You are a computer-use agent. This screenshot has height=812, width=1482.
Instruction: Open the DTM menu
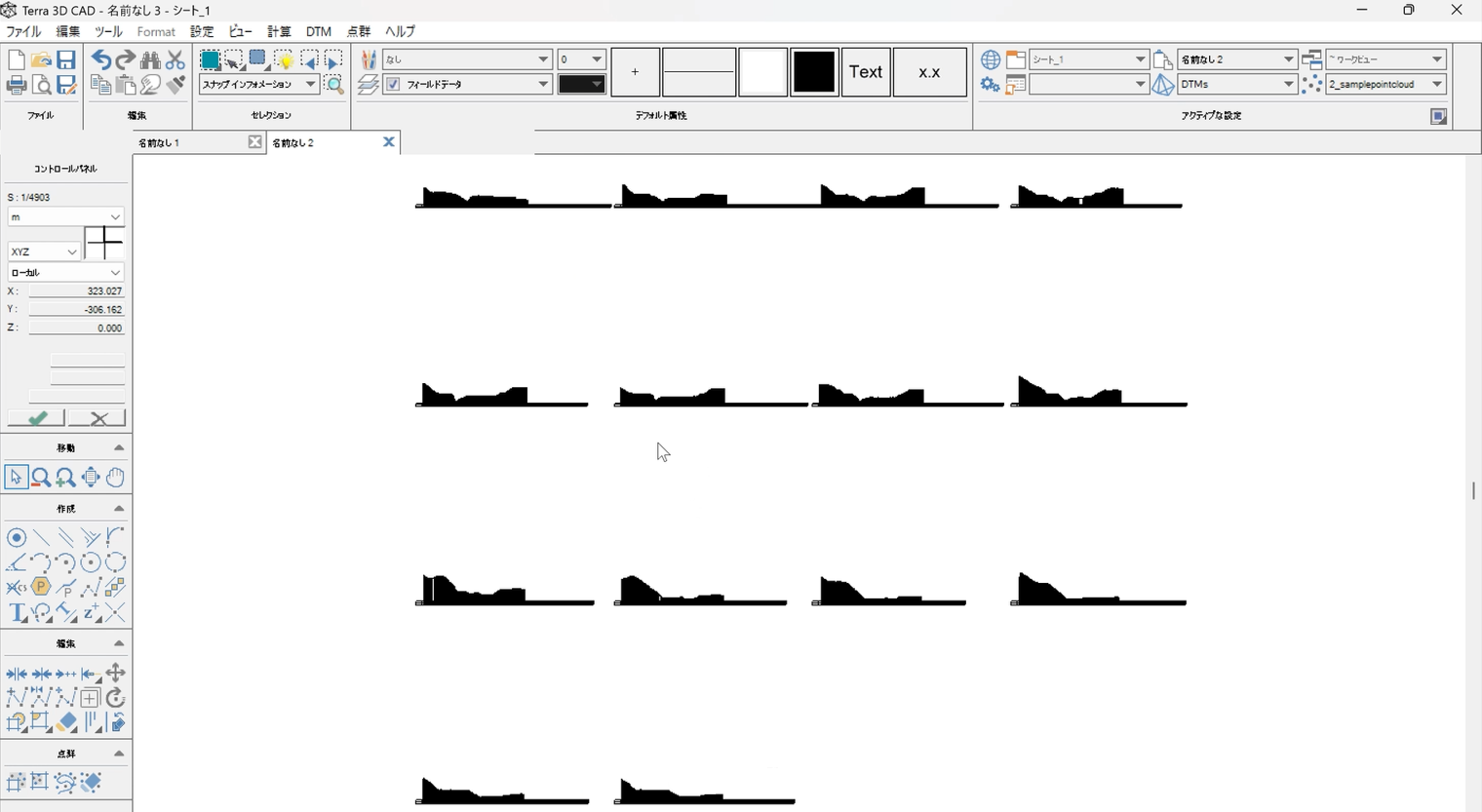point(318,31)
